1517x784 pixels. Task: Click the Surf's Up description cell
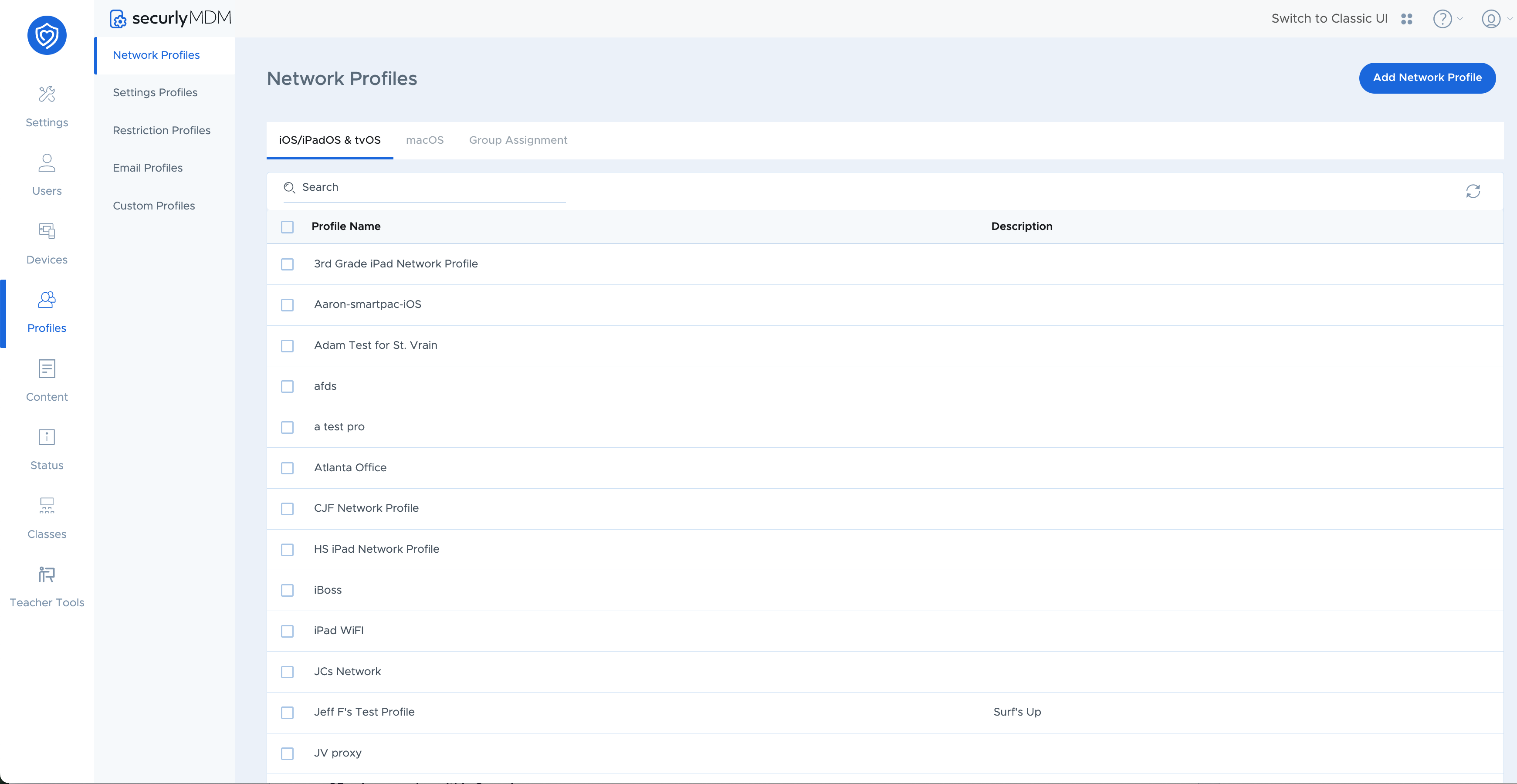(1017, 712)
